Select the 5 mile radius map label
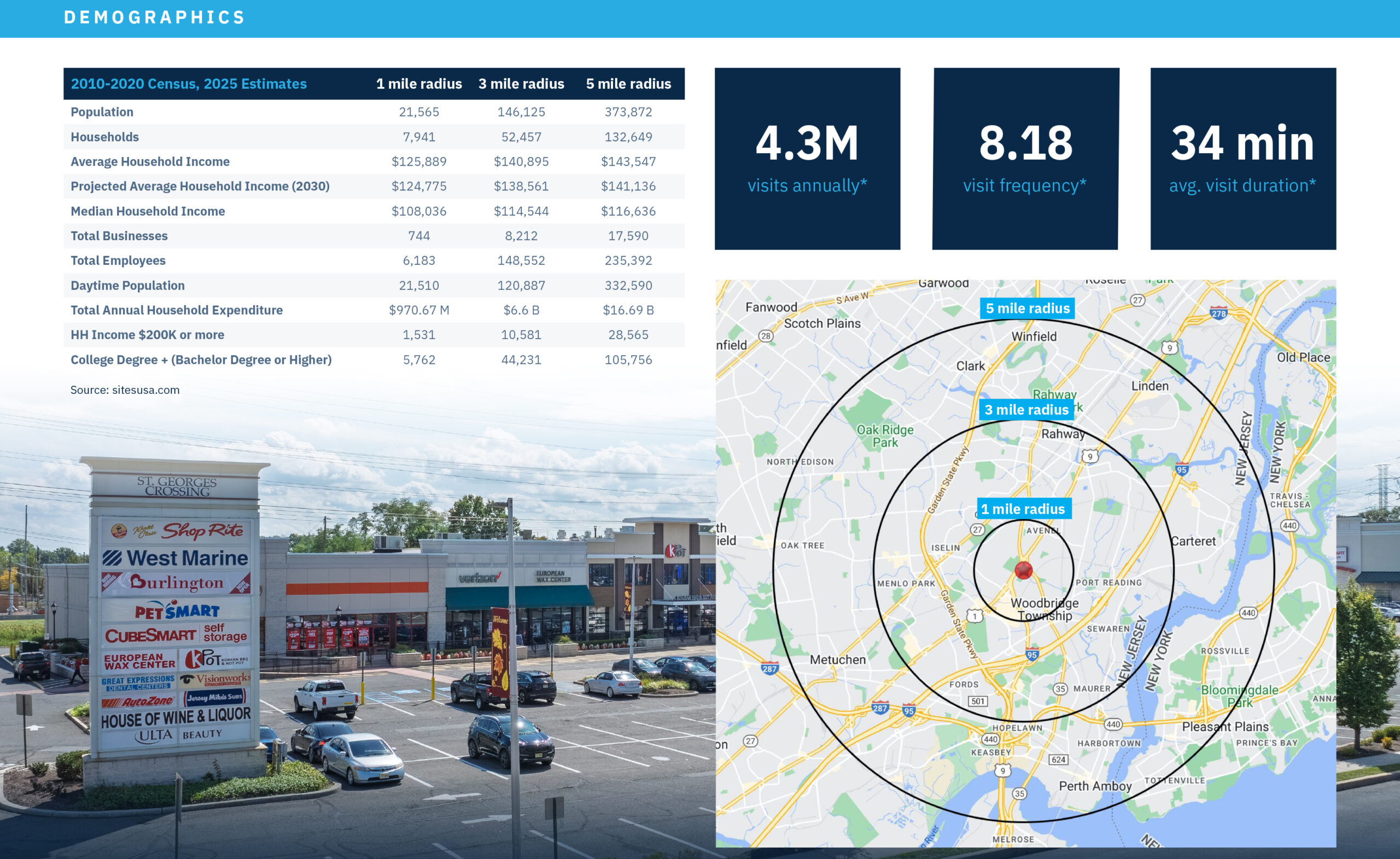The height and width of the screenshot is (859, 1400). [x=1027, y=308]
